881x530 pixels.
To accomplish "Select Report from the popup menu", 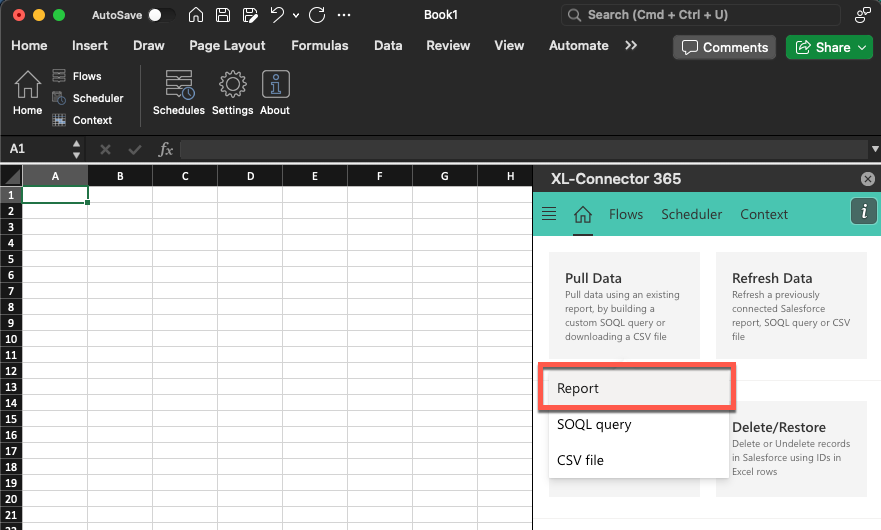I will click(x=637, y=388).
